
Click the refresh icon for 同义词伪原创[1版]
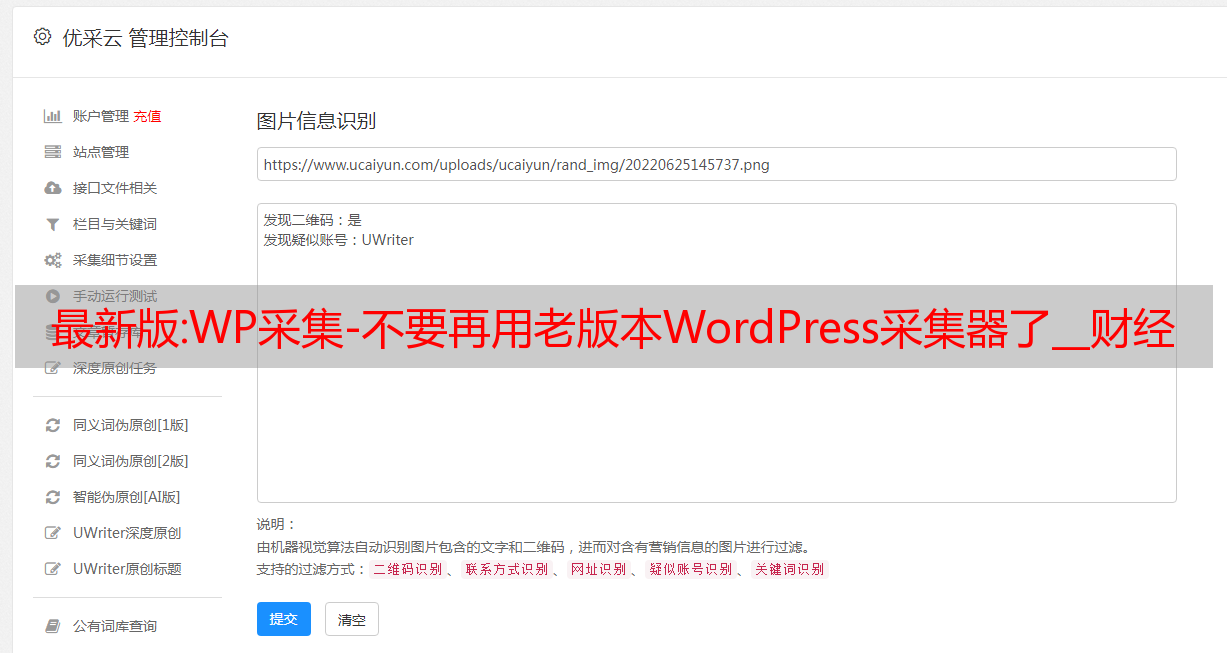53,425
